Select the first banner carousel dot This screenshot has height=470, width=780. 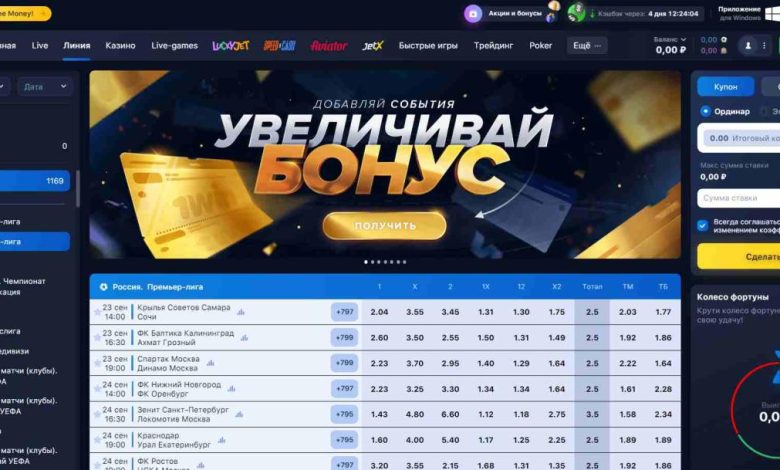(x=366, y=262)
